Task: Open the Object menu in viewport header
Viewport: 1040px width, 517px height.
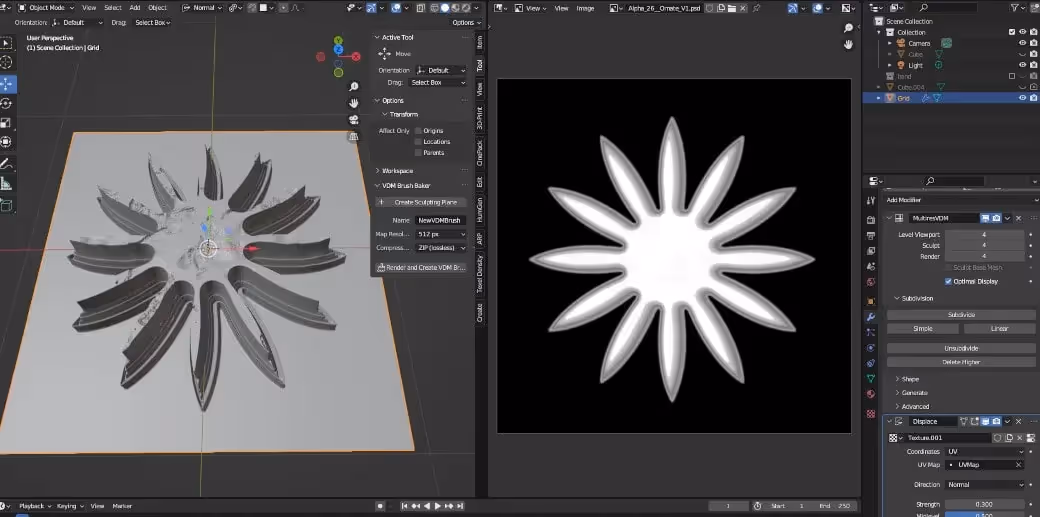Action: pos(157,8)
